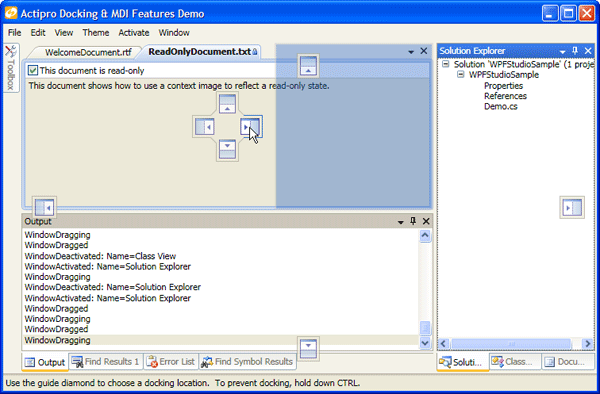Open the Output panel options dropdown arrow
The width and height of the screenshot is (600, 394).
point(401,222)
